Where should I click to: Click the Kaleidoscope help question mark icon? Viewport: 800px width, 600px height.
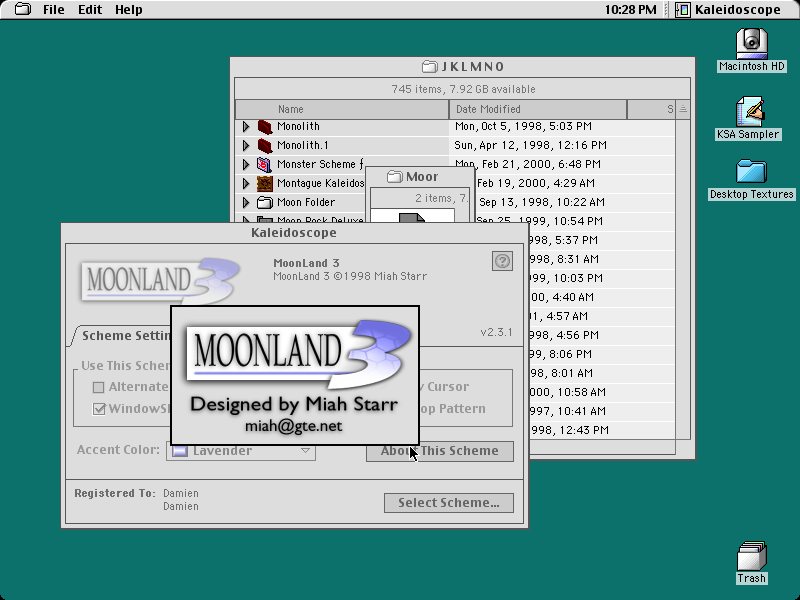[502, 261]
